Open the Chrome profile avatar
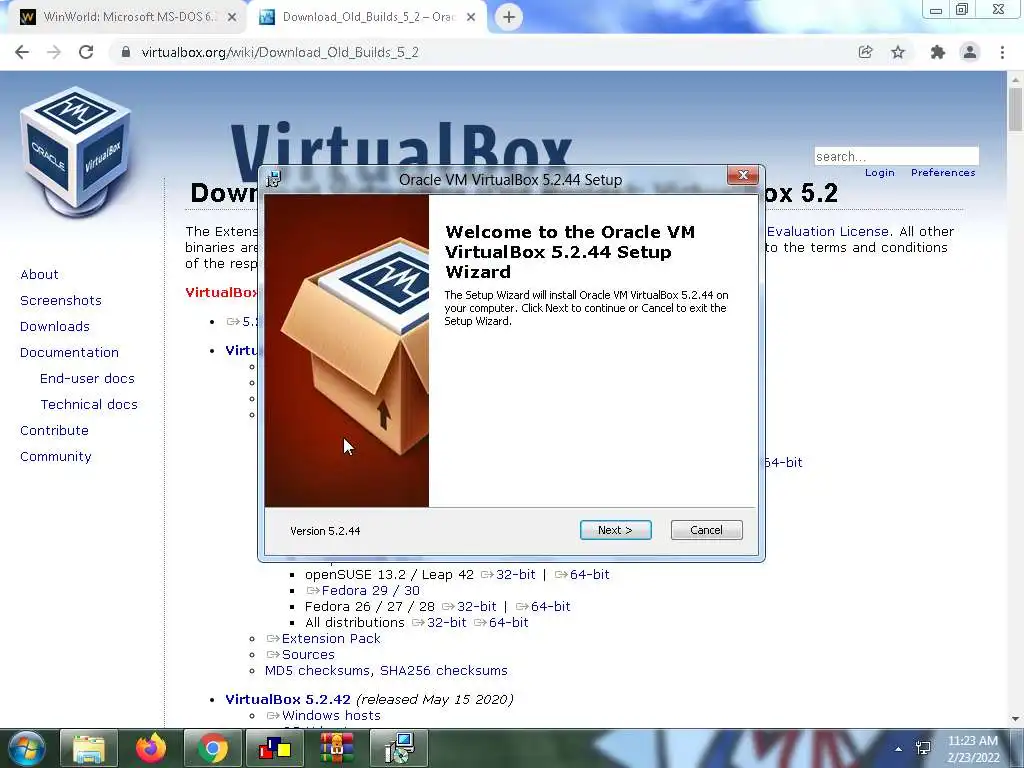 coord(970,52)
